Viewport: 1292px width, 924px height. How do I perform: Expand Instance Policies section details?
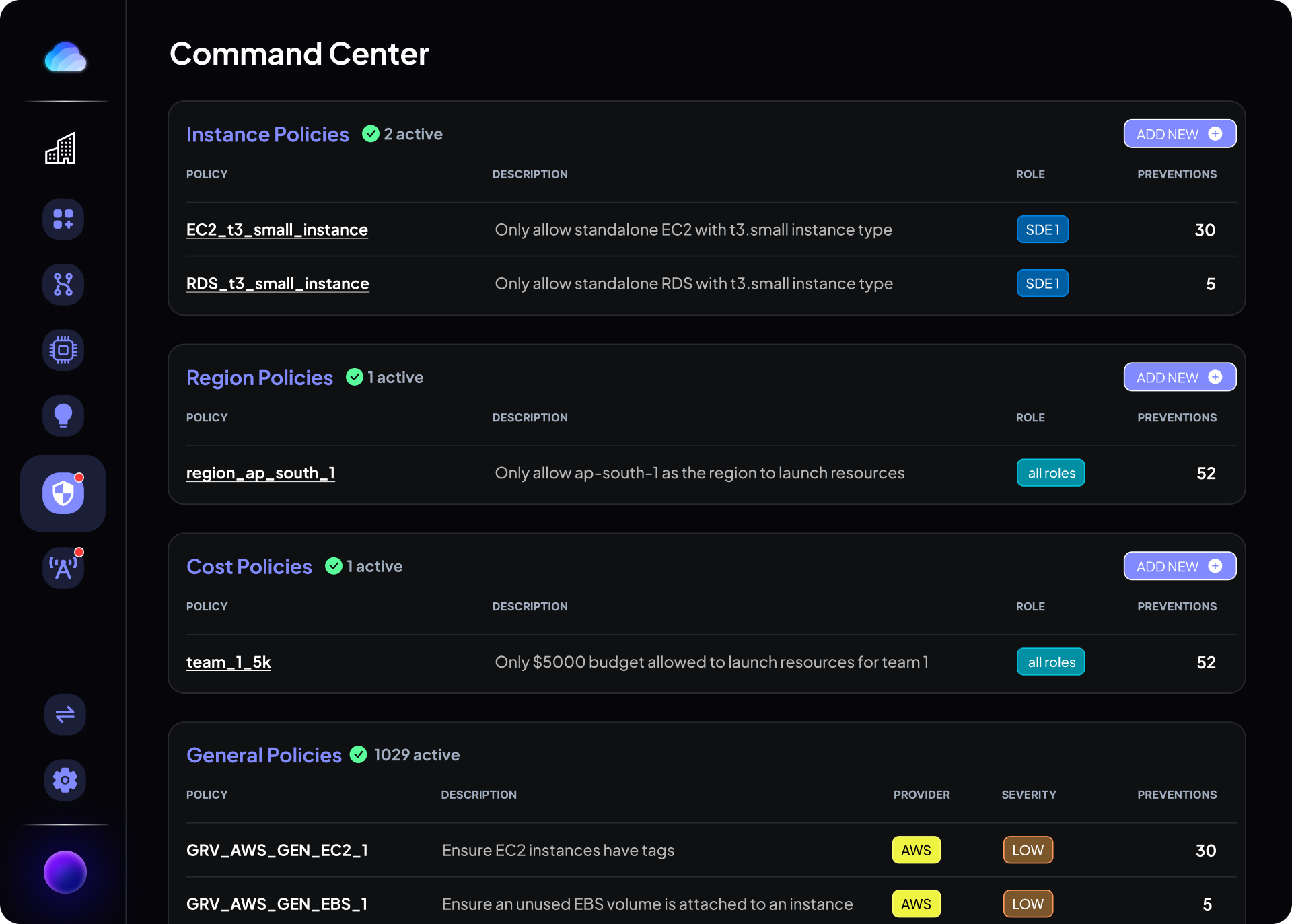coord(267,133)
